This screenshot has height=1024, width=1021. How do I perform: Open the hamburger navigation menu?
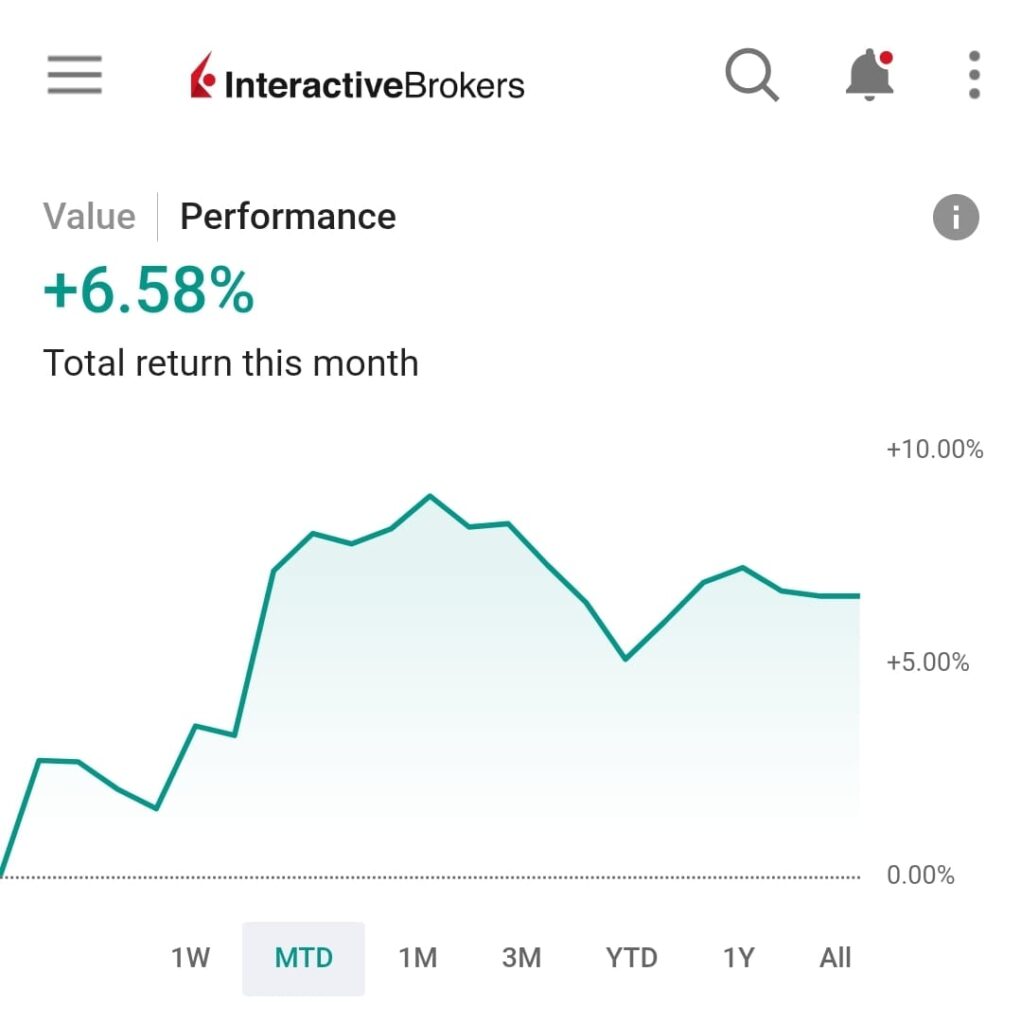tap(74, 75)
